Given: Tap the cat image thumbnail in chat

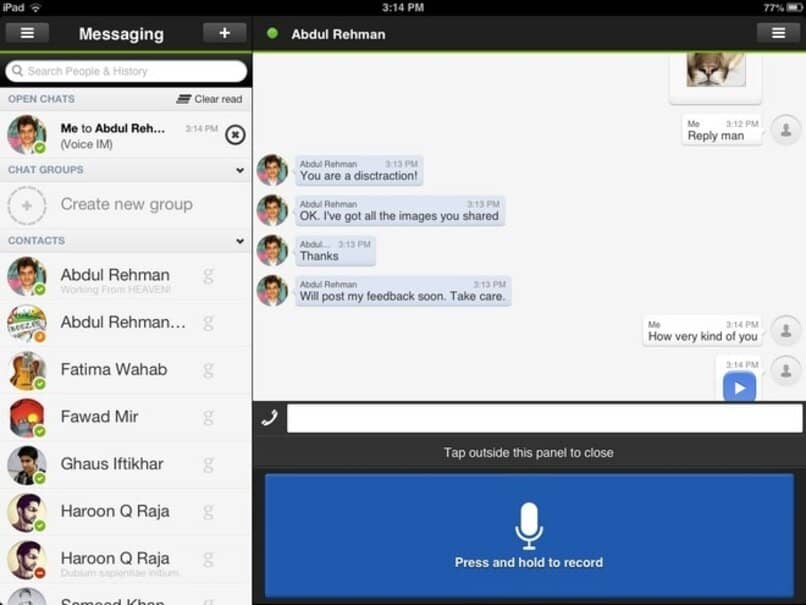Looking at the screenshot, I should (715, 70).
